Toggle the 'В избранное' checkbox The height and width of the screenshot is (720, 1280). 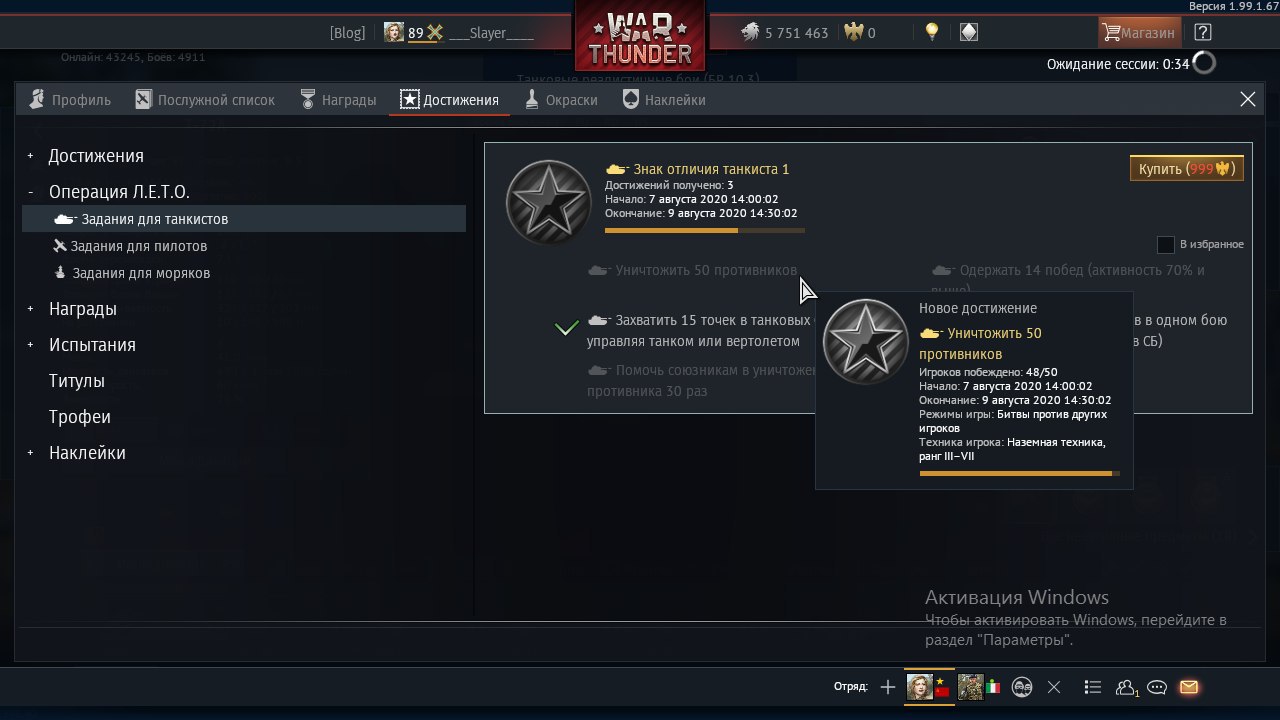(1165, 244)
